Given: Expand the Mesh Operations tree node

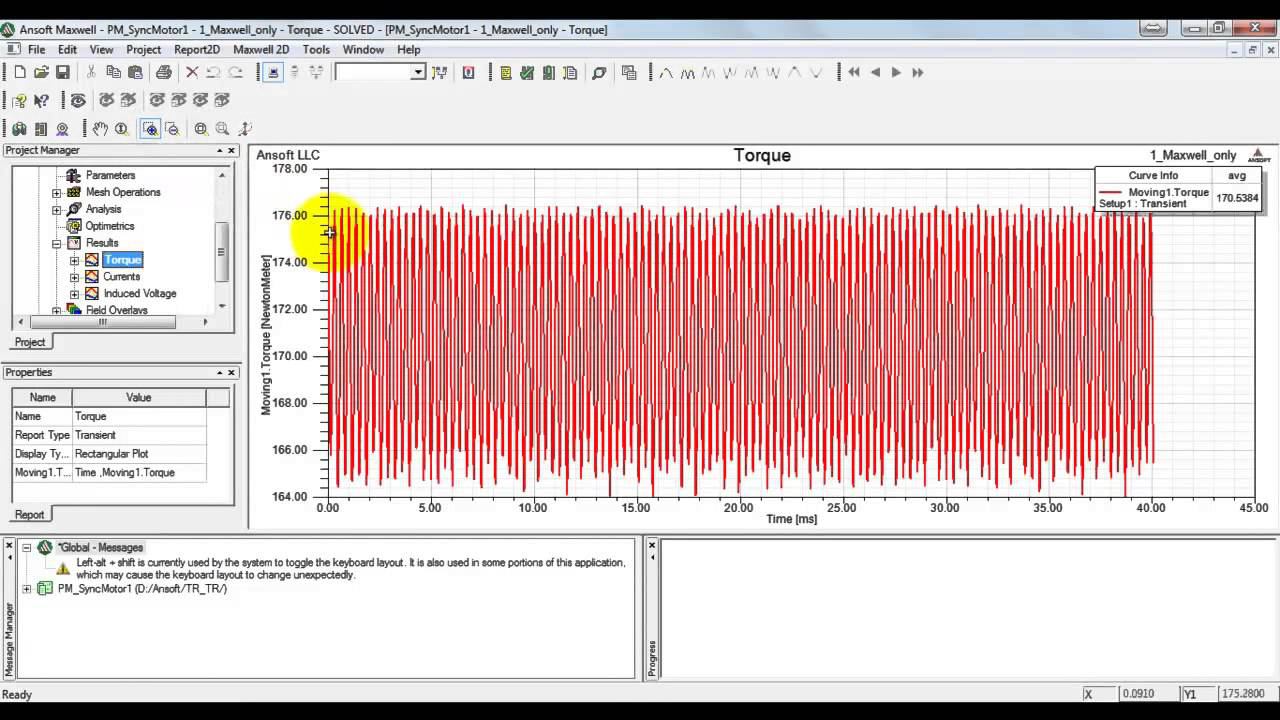Looking at the screenshot, I should click(x=57, y=192).
